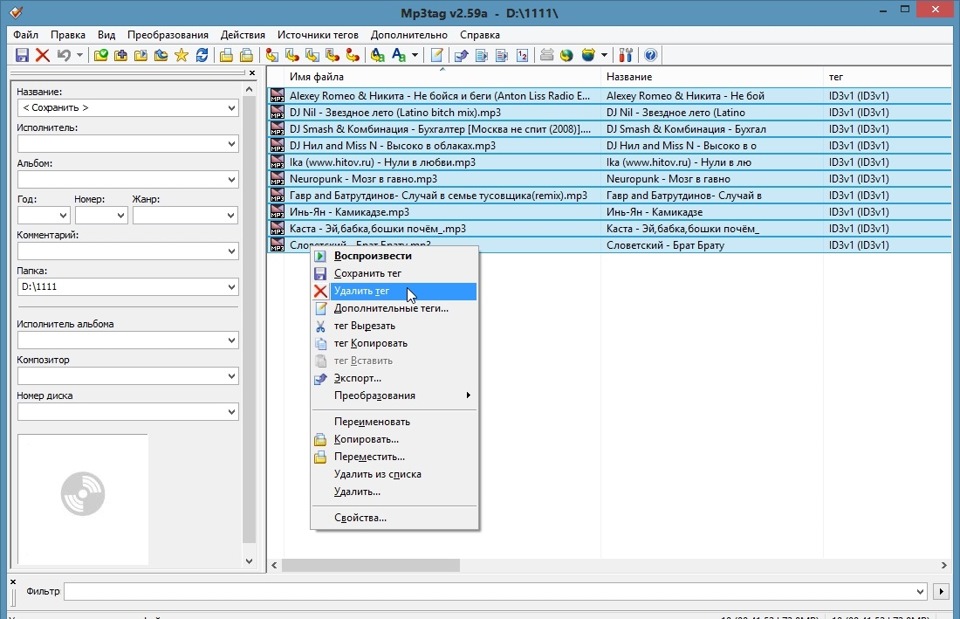
Task: Click the blue Refresh arrows toolbar icon
Action: [x=201, y=55]
